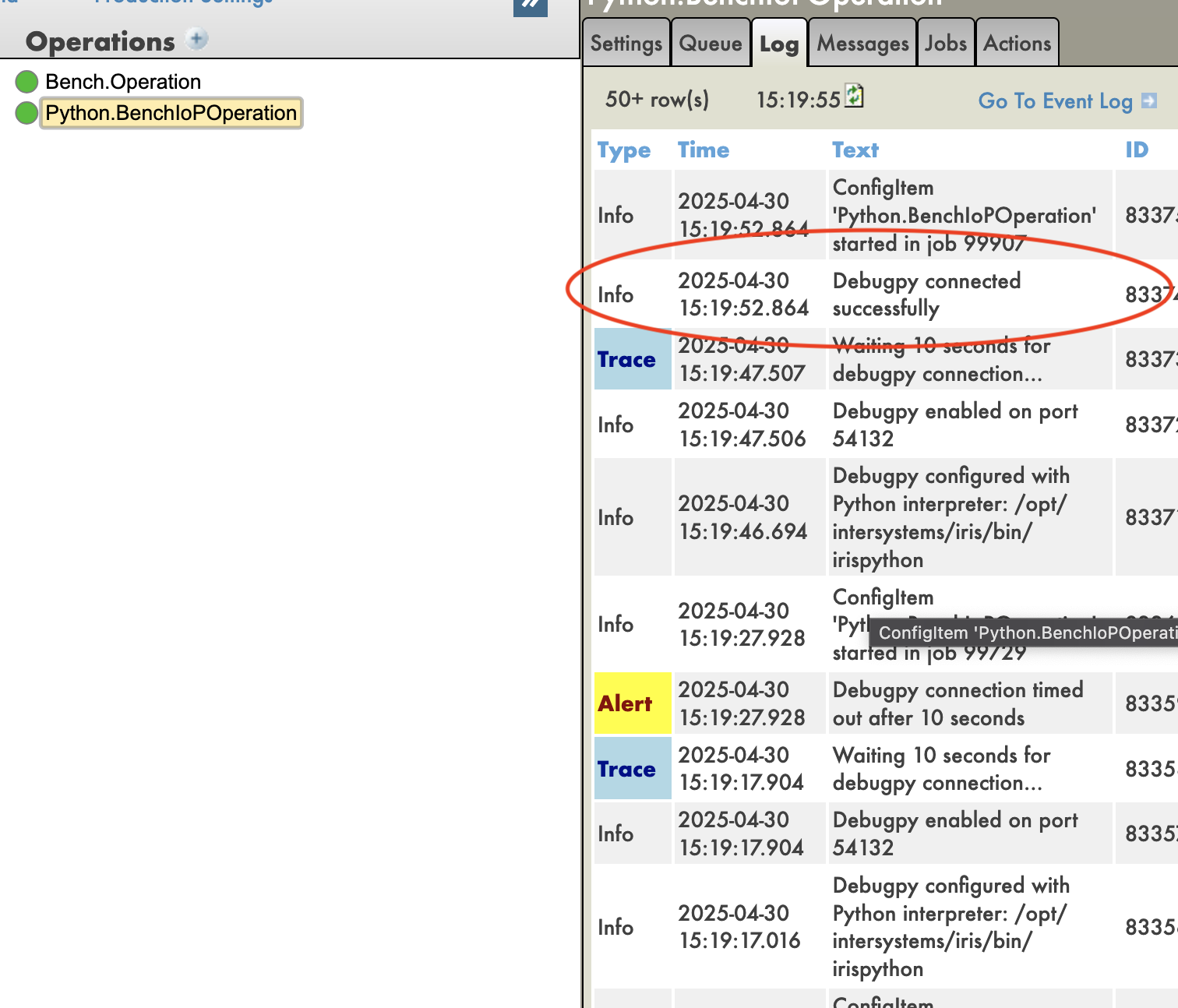
Task: Follow the Go To Event Log link
Action: click(x=1055, y=101)
